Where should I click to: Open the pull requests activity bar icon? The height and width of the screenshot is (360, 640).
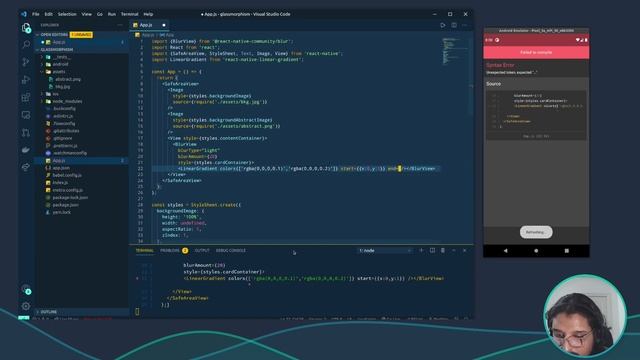pos(26,133)
